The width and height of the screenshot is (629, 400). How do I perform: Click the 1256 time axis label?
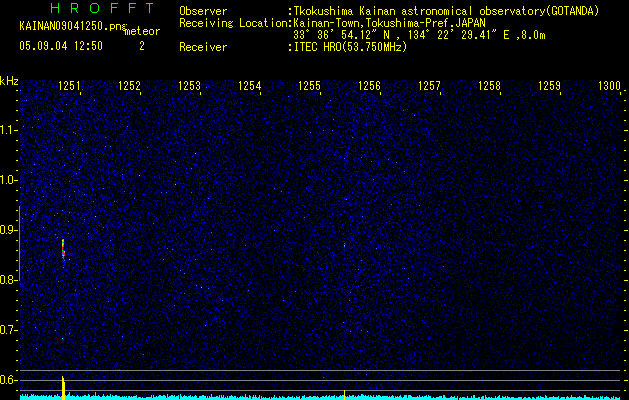[x=369, y=86]
